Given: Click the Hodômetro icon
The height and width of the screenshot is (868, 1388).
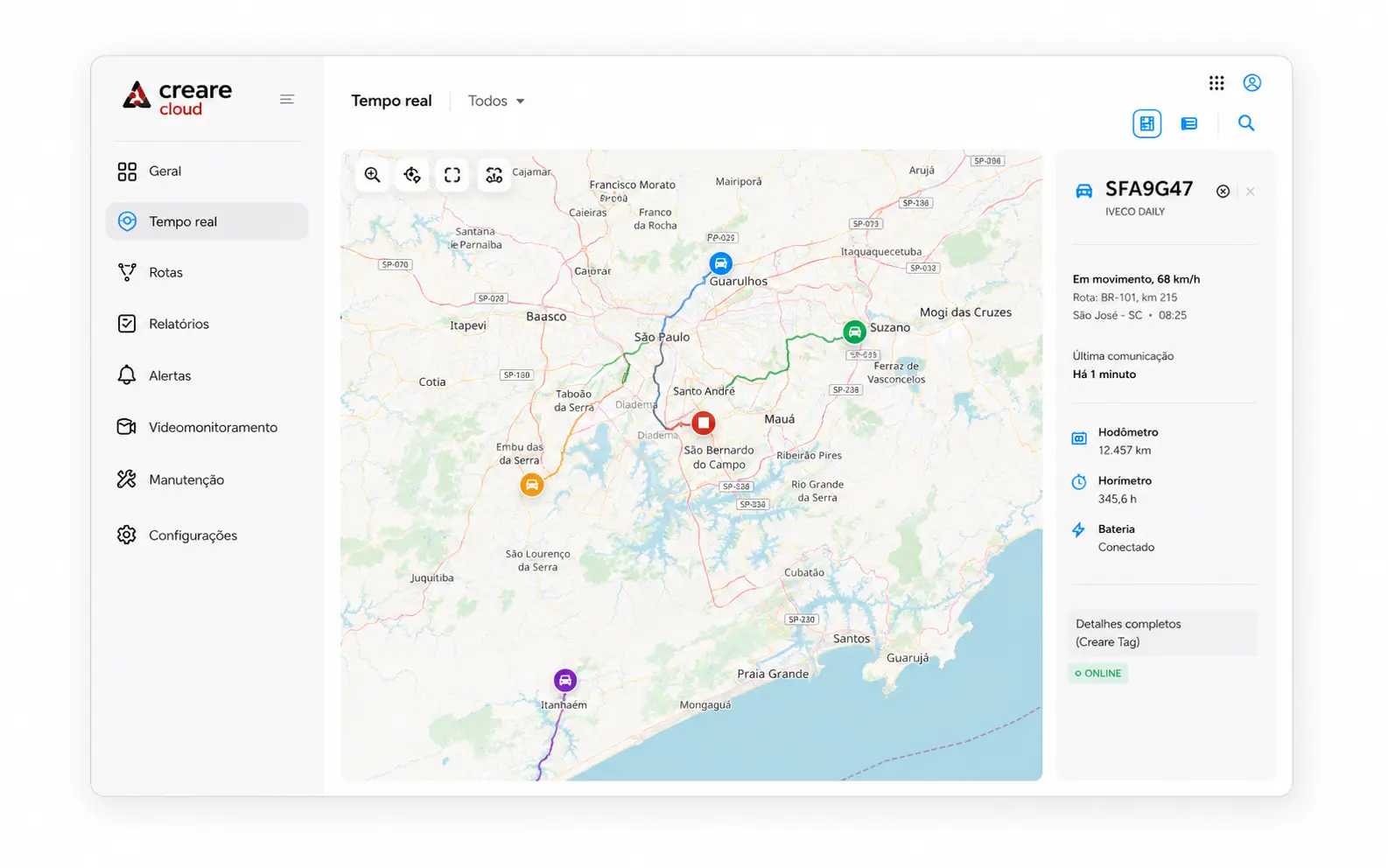Looking at the screenshot, I should [x=1079, y=438].
